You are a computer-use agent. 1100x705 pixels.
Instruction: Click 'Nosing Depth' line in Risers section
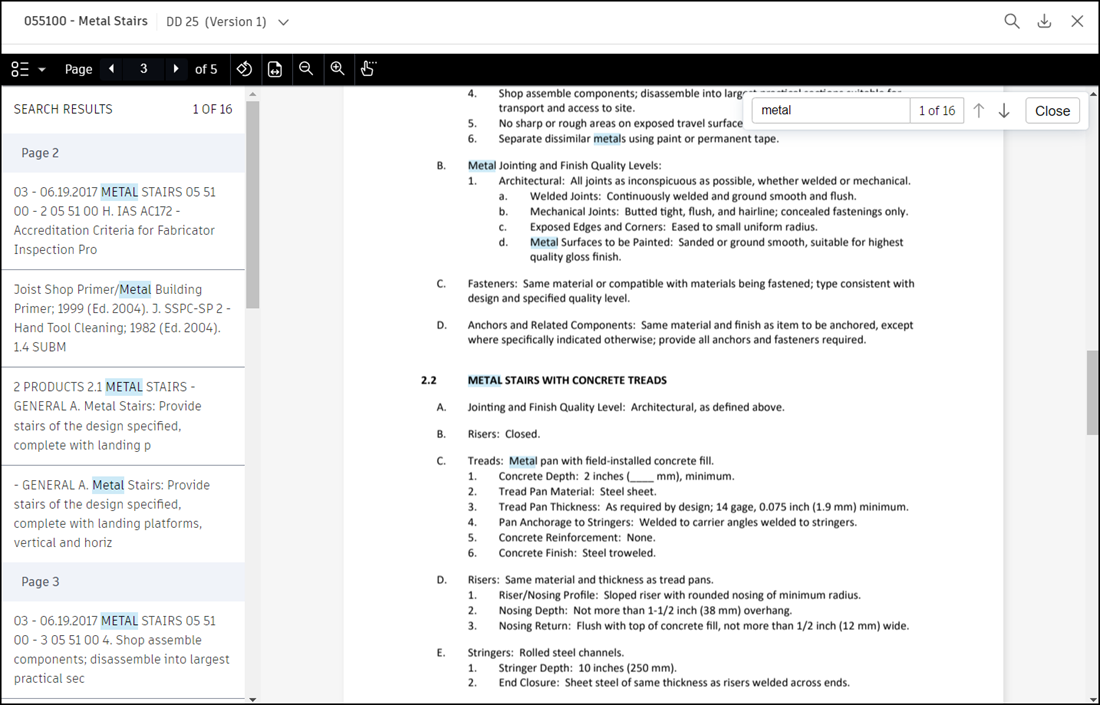point(645,610)
